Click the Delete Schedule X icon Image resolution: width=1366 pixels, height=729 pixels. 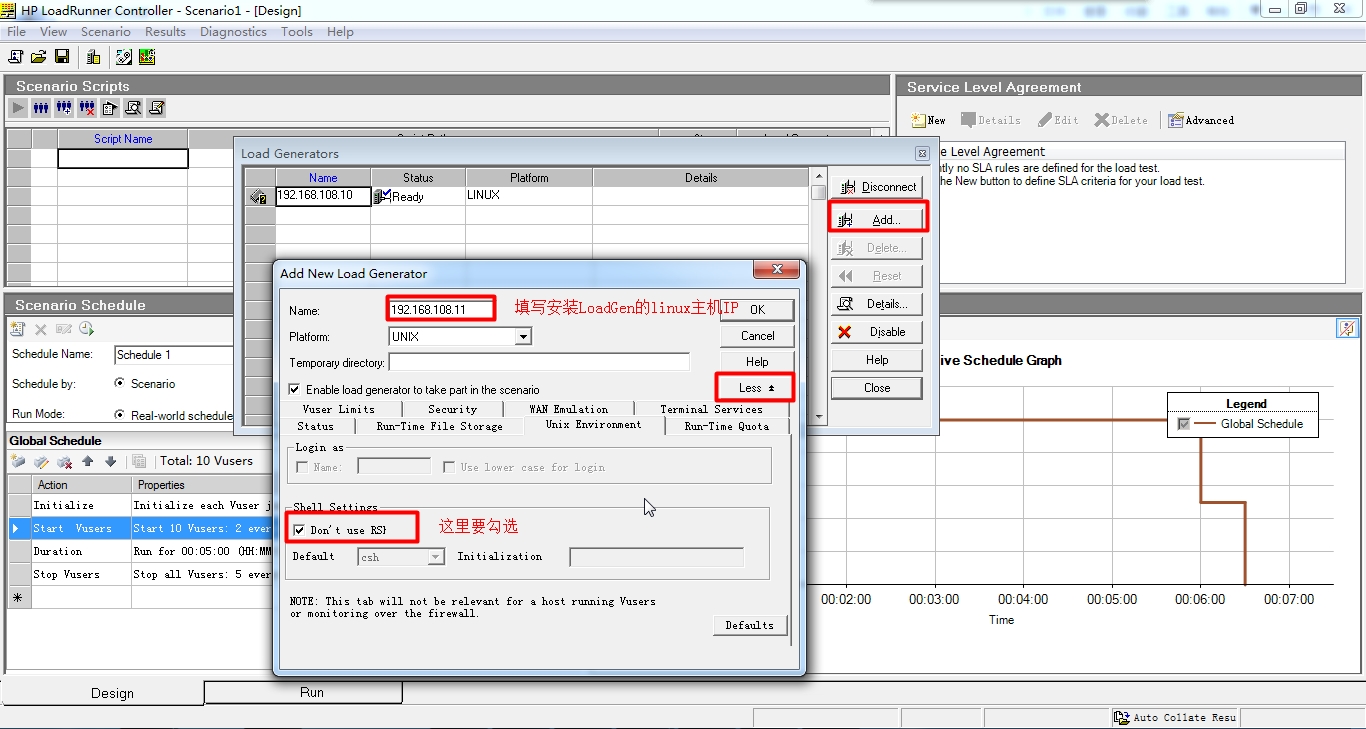(41, 329)
